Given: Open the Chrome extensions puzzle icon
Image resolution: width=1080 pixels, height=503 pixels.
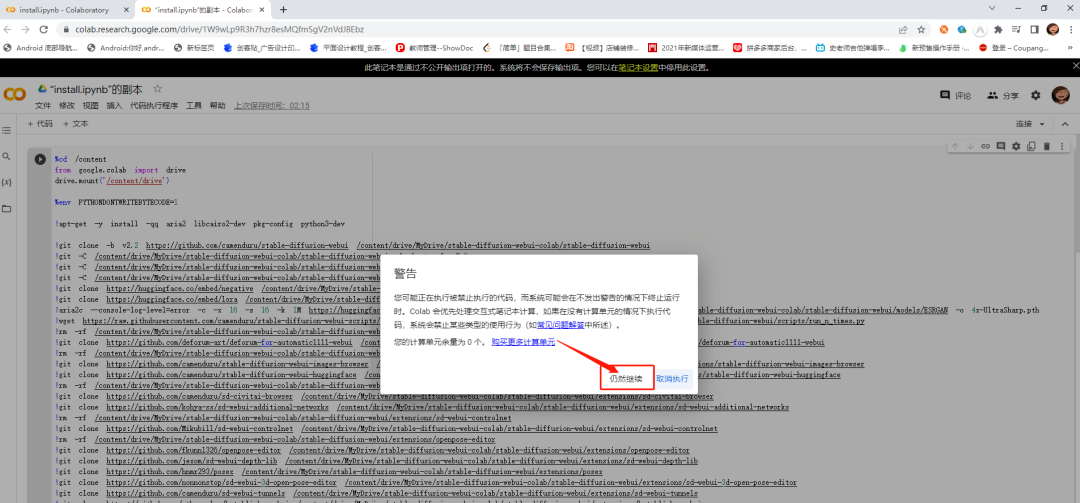Looking at the screenshot, I should 998,30.
